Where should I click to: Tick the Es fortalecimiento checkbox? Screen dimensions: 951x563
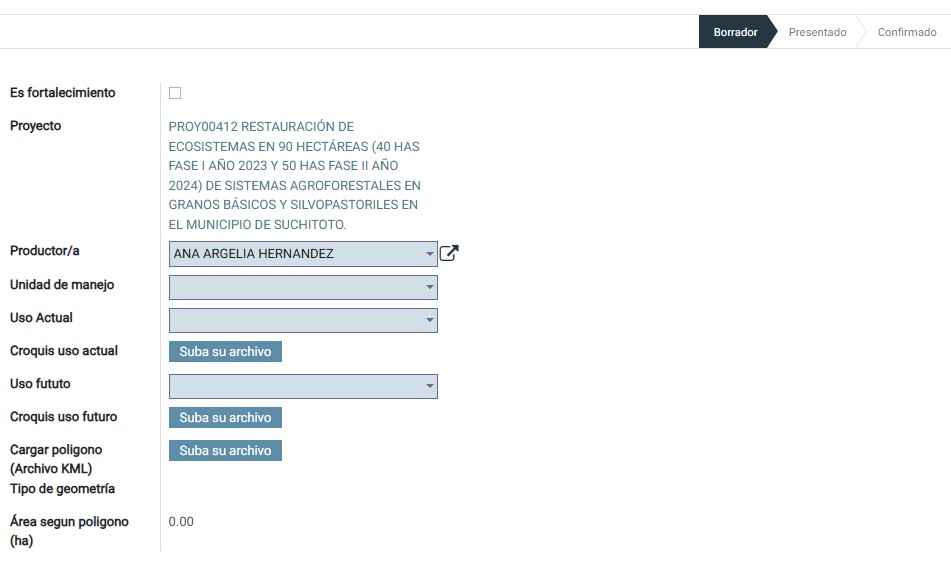(175, 93)
